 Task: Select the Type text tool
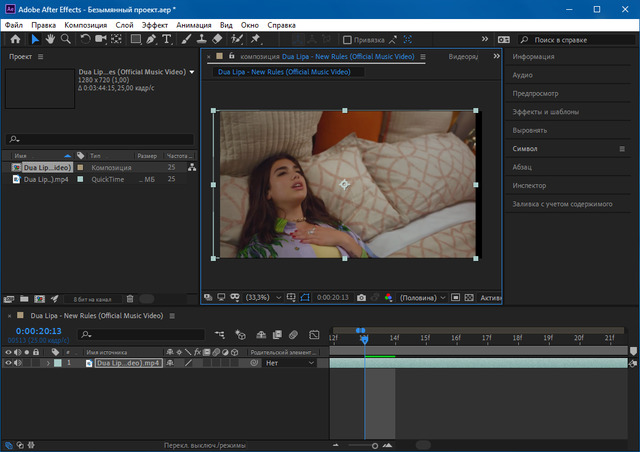coord(166,39)
